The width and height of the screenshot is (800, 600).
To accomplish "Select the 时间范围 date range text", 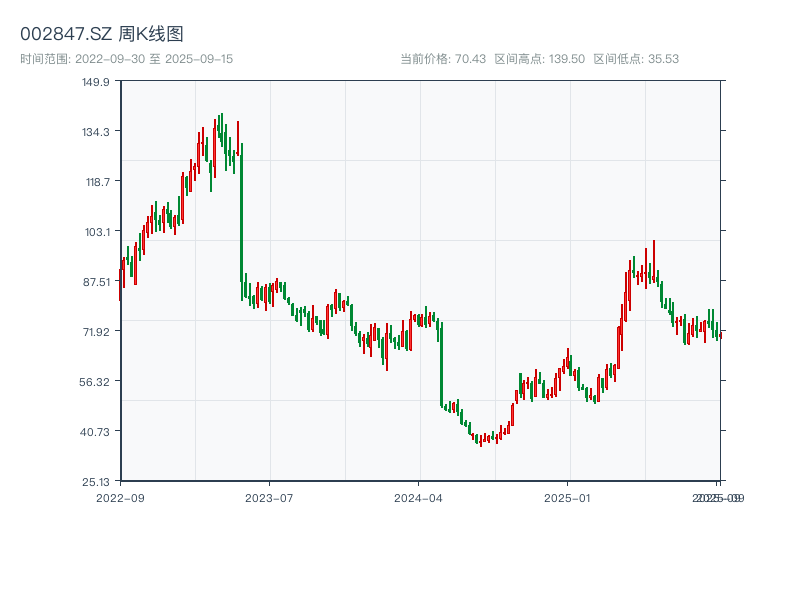I will [x=126, y=59].
